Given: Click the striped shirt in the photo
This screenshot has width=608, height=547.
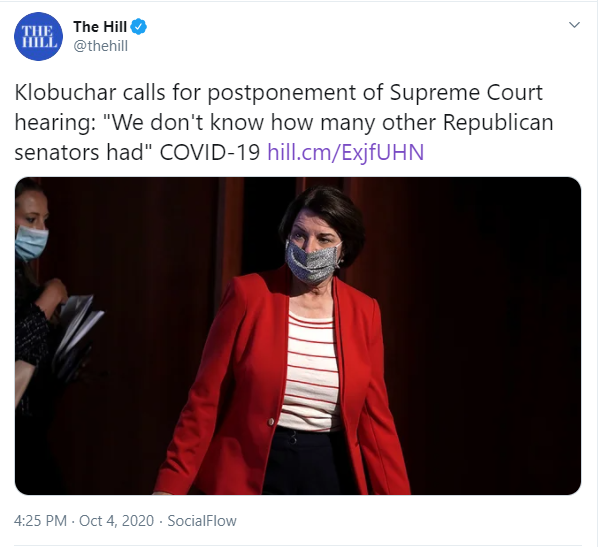Looking at the screenshot, I should (310, 372).
